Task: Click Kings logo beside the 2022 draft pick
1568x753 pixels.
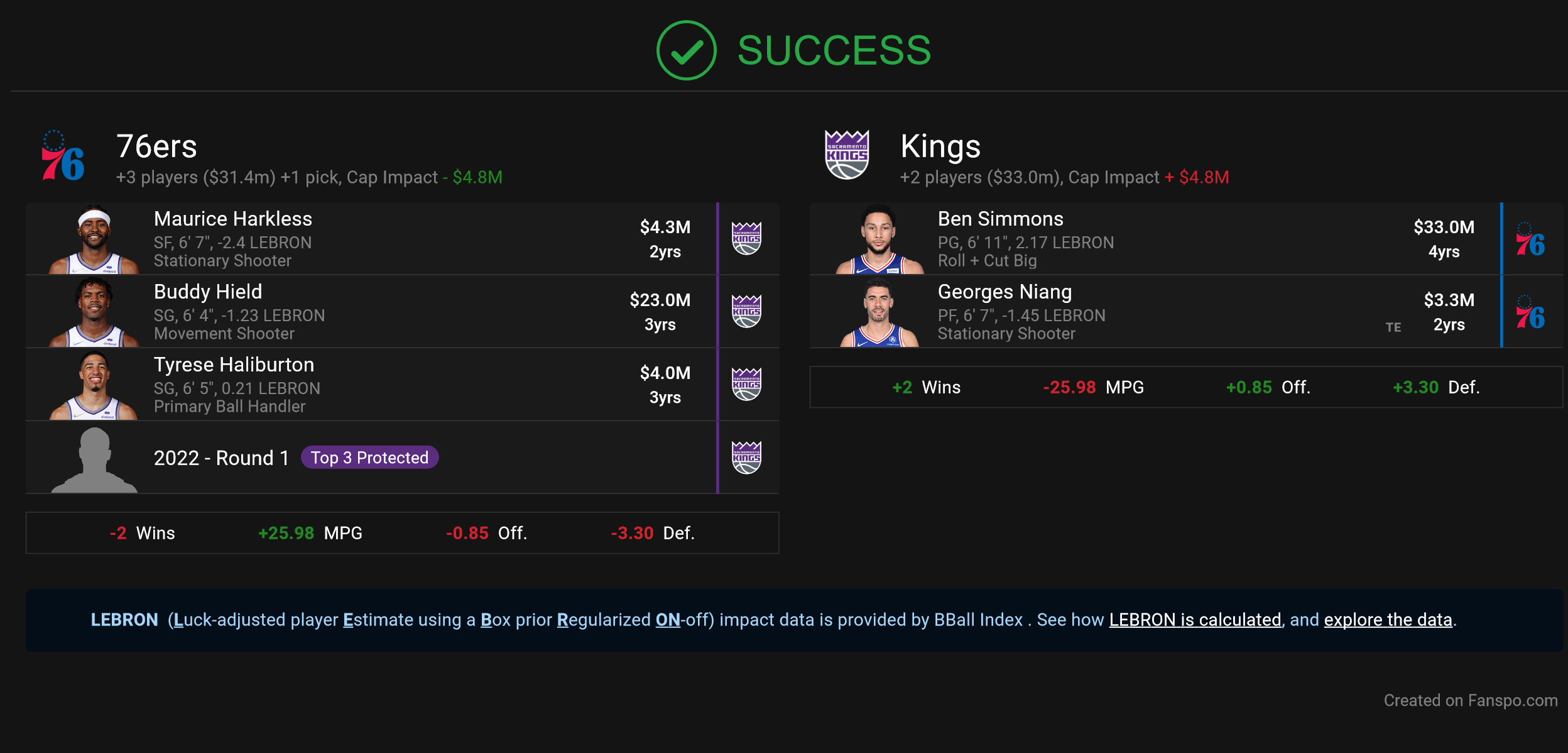Action: [x=746, y=457]
